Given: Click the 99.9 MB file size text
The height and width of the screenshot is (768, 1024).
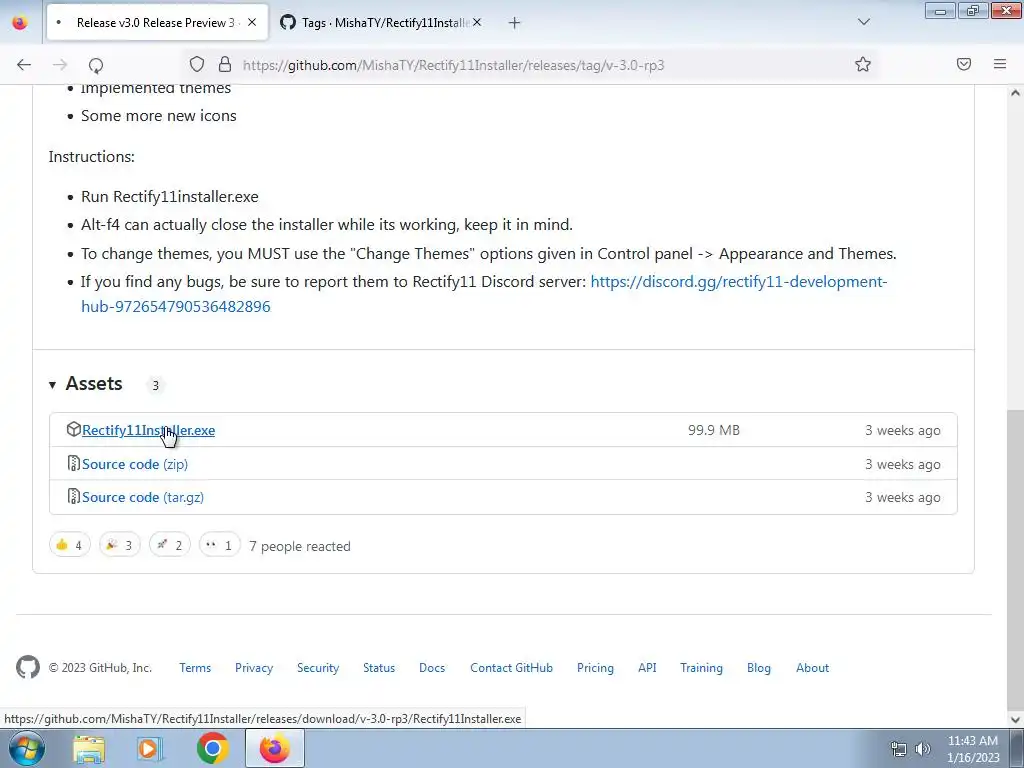Looking at the screenshot, I should (714, 430).
